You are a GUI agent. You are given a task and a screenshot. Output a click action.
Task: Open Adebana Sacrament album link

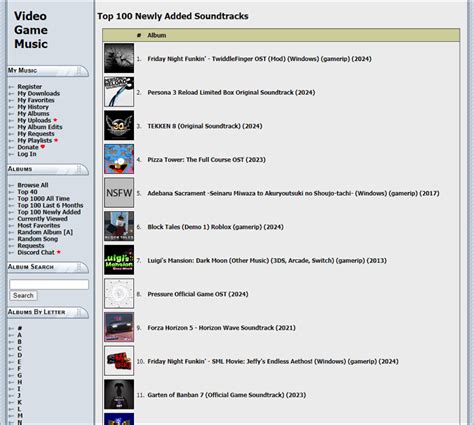pos(293,194)
